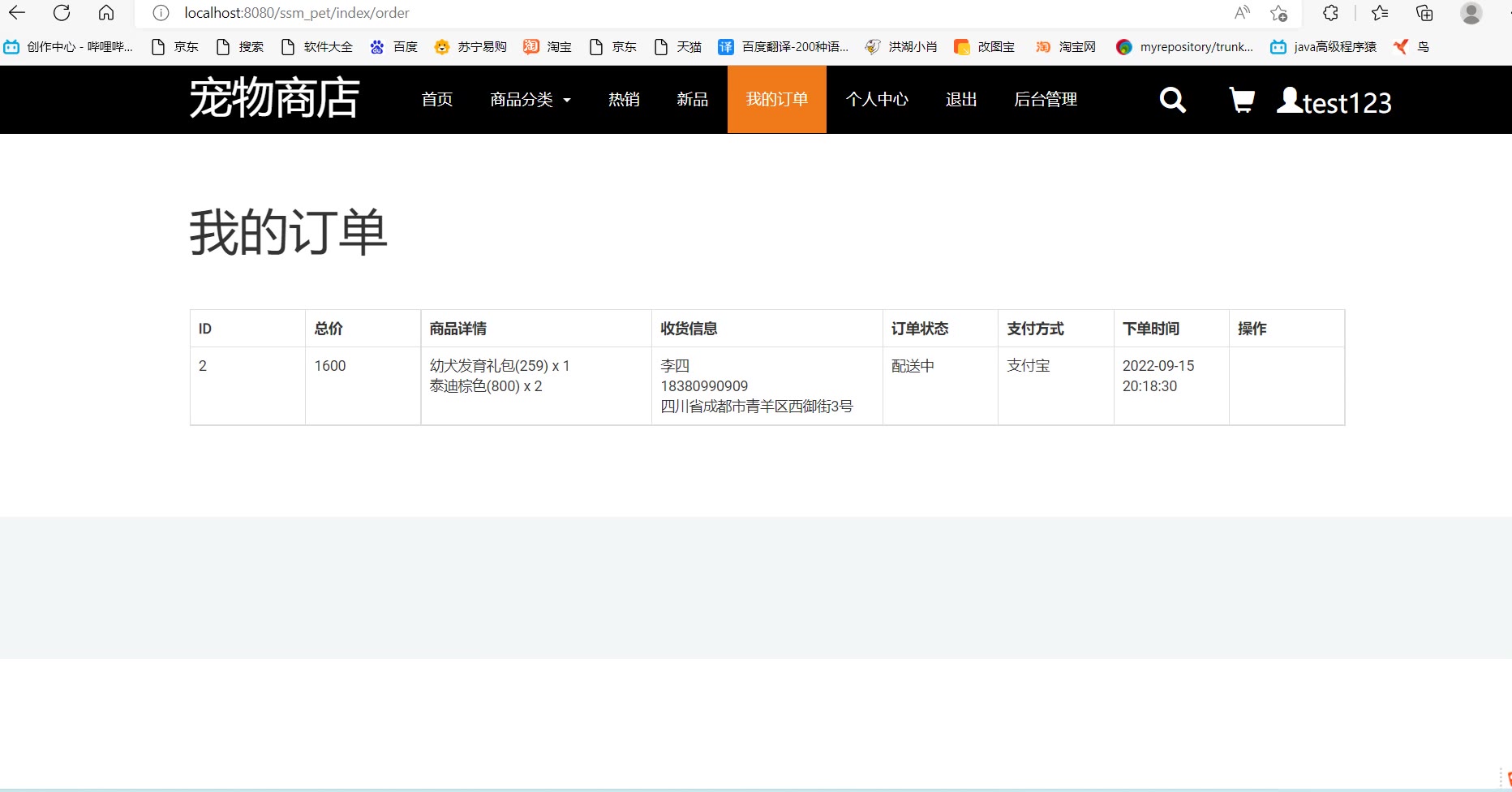
Task: Open the browser extensions puzzle icon
Action: pos(1330,13)
